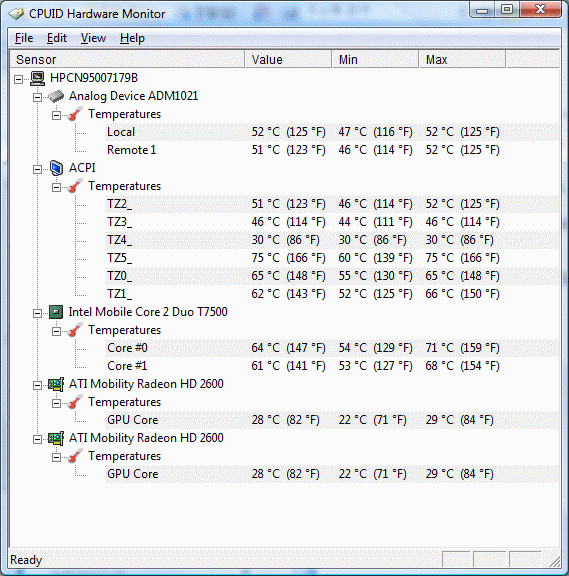Select the Intel Mobile Core 2 Duo T7500 label
This screenshot has height=576, width=569.
coord(148,312)
